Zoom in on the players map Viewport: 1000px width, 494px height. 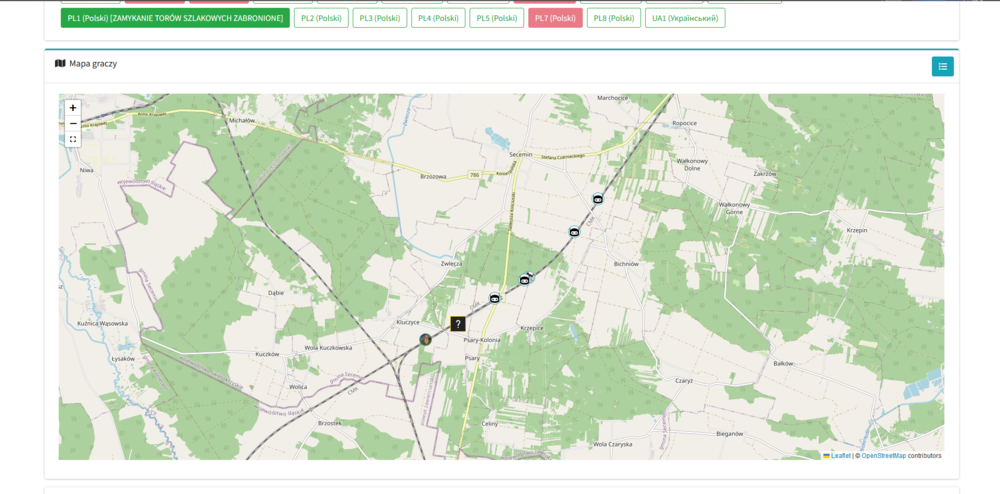73,108
